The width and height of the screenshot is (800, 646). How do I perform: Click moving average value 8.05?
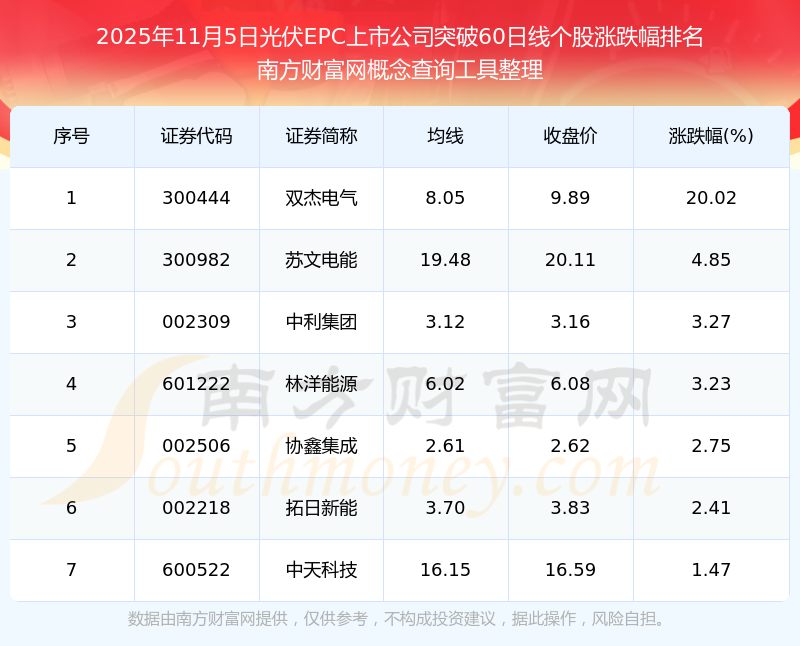pos(445,198)
